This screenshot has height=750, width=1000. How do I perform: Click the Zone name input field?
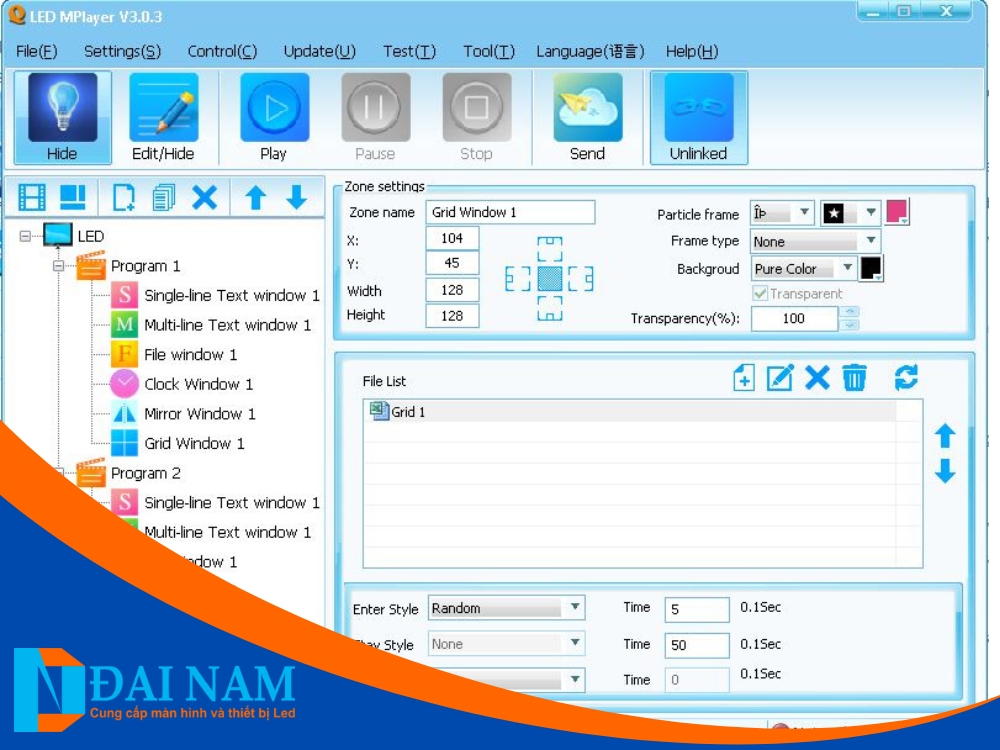(x=510, y=212)
